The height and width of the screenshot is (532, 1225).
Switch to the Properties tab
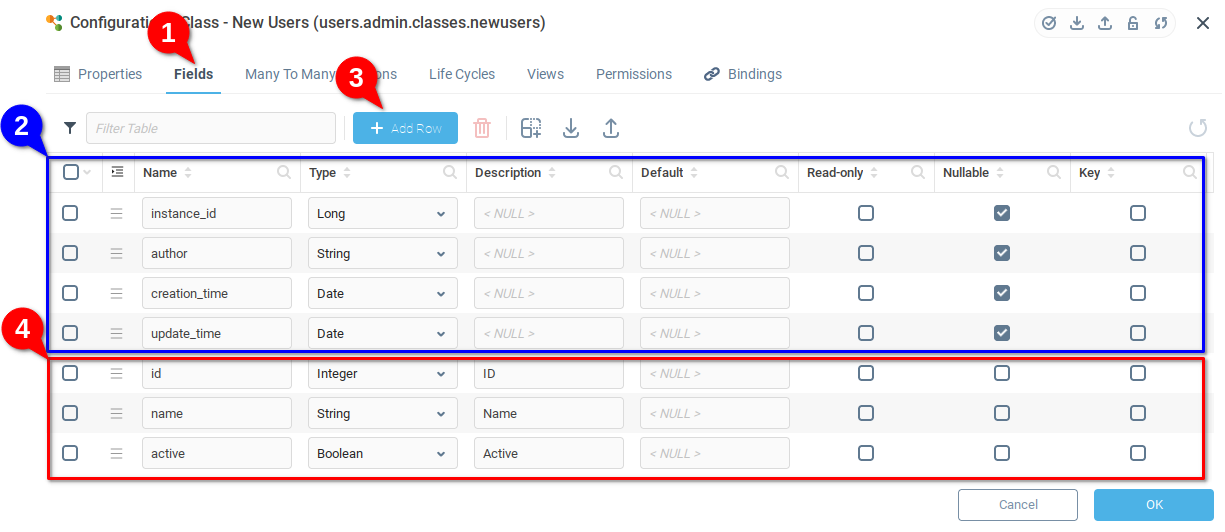coord(99,74)
